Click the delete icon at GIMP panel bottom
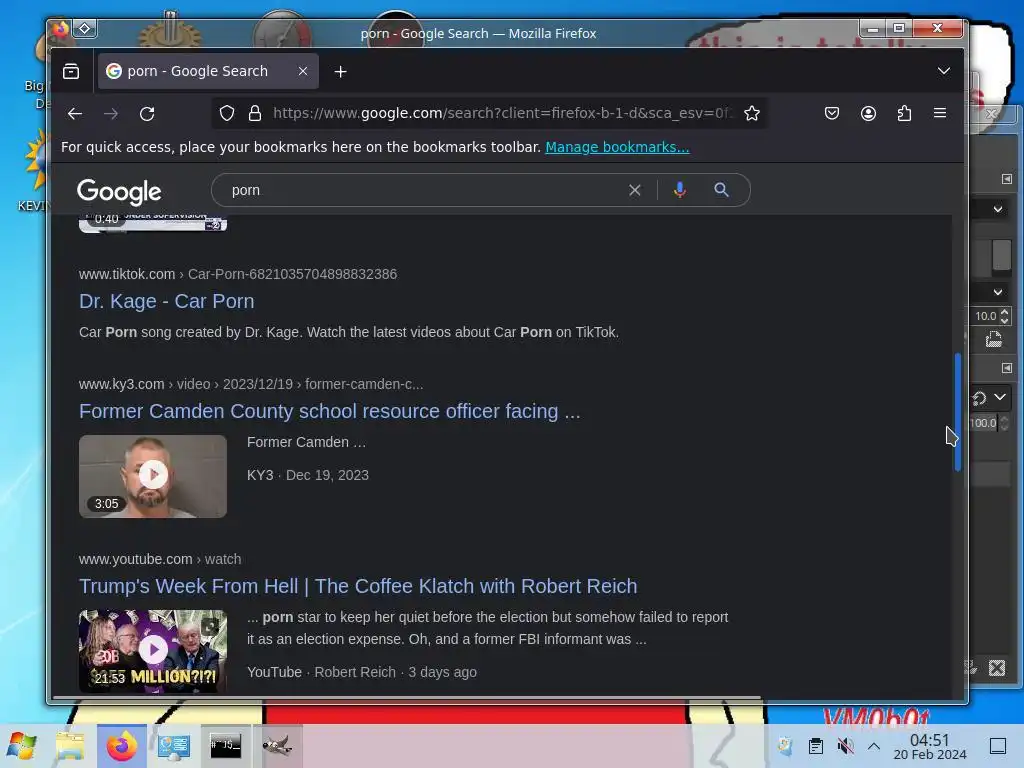 point(997,668)
